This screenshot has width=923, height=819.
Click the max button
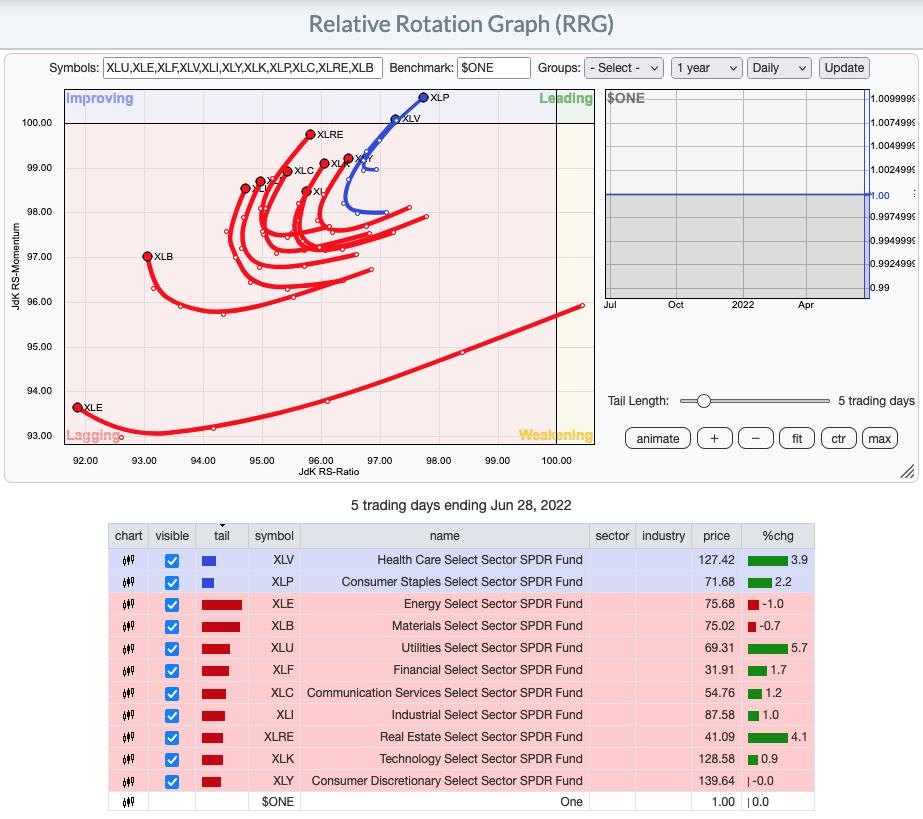point(879,439)
